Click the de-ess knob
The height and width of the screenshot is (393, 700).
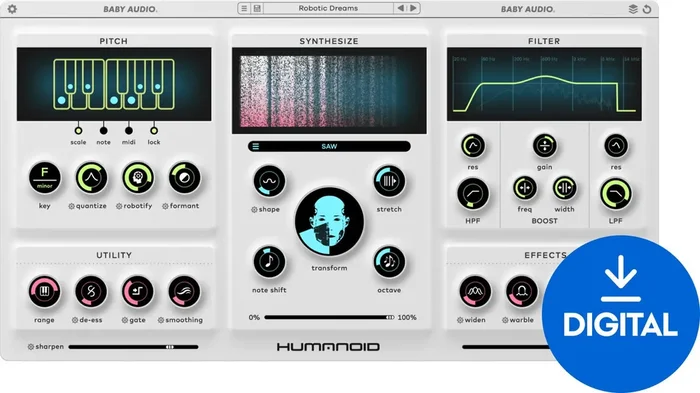click(91, 292)
